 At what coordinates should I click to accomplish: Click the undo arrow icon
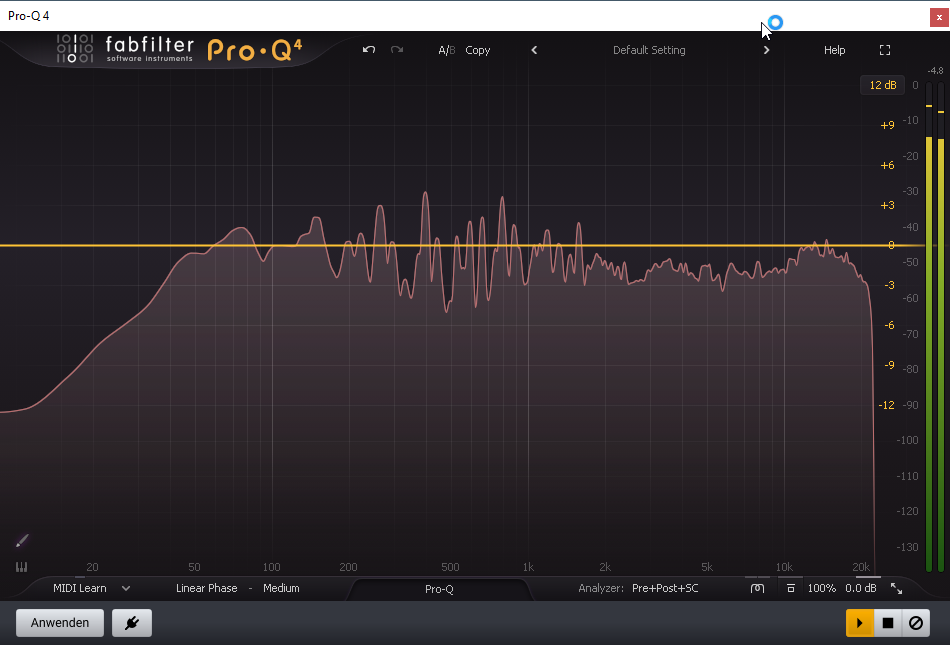click(x=369, y=50)
